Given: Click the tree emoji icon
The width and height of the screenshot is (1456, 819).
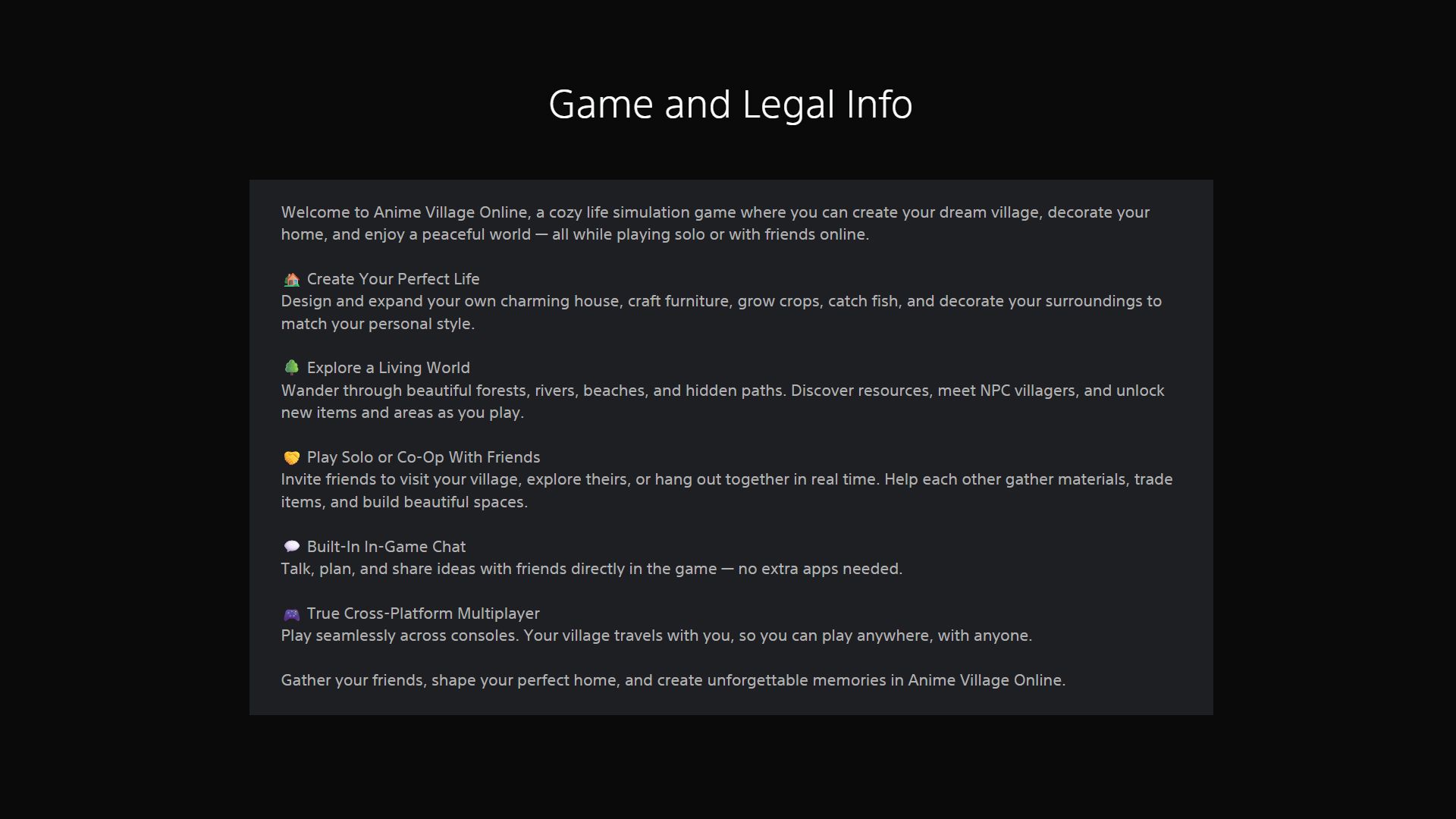Looking at the screenshot, I should coord(291,368).
